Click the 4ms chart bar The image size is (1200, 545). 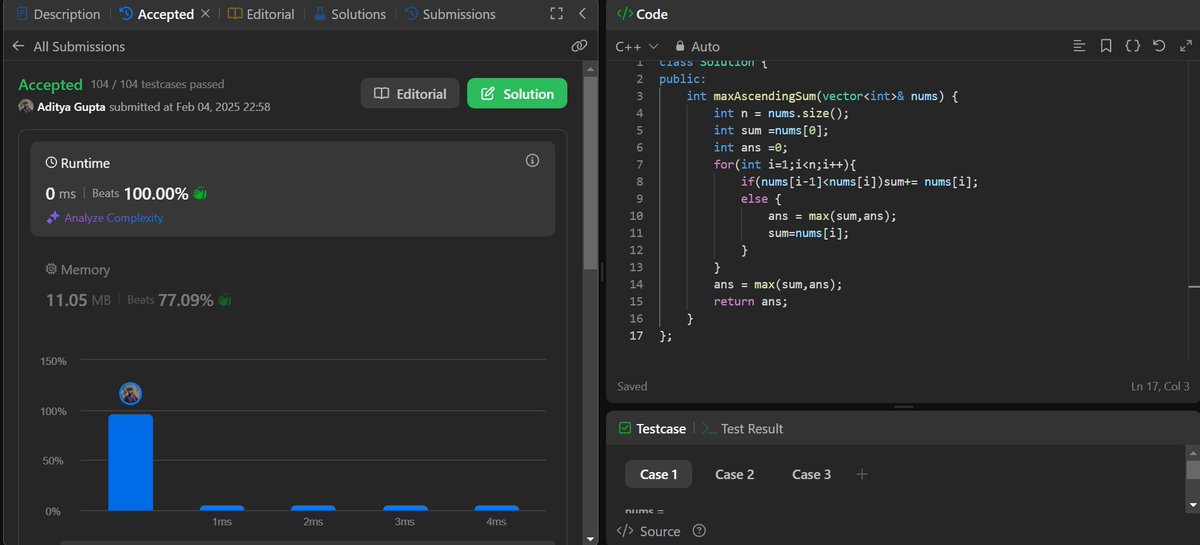click(497, 508)
